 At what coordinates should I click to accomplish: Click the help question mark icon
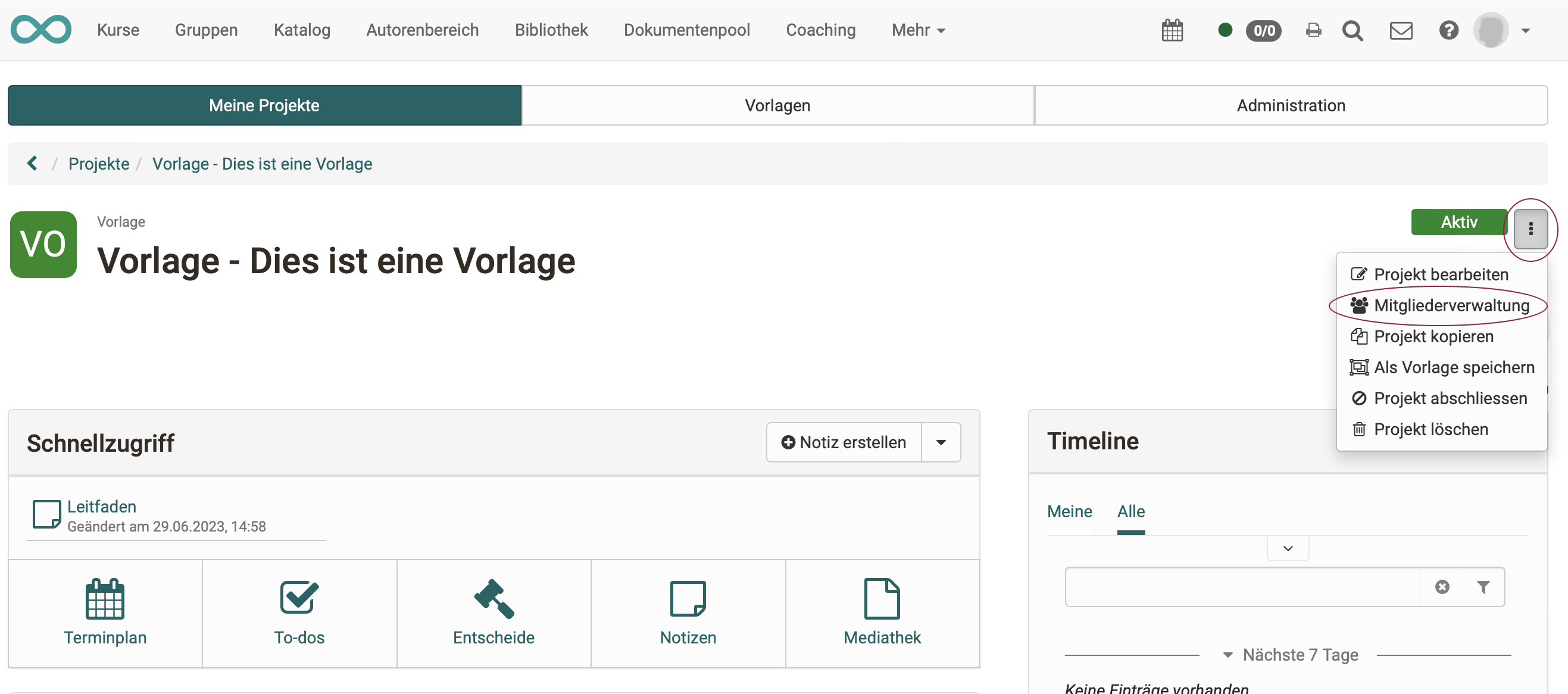click(x=1448, y=30)
